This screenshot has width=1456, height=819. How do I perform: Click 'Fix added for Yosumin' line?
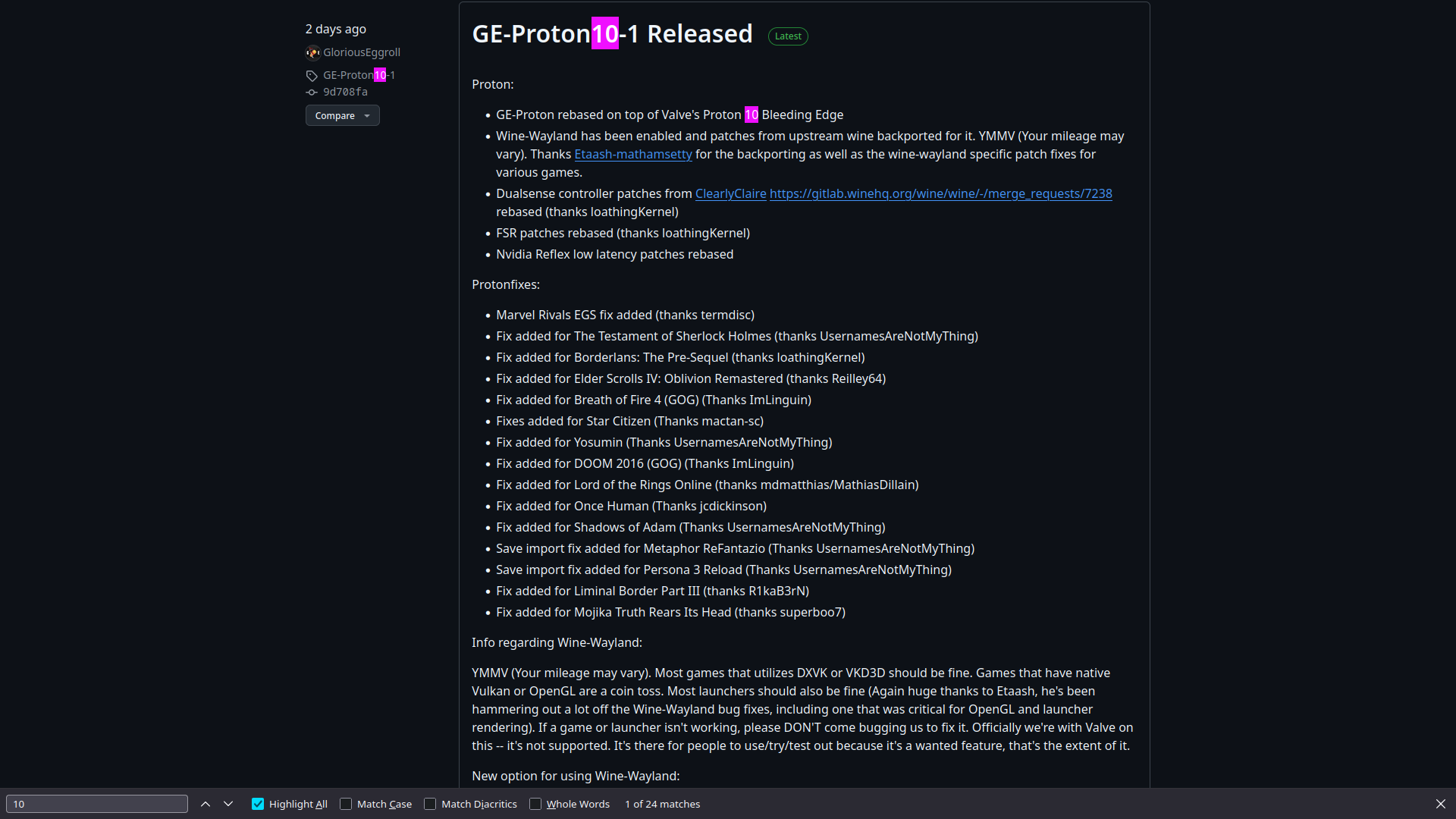point(664,442)
